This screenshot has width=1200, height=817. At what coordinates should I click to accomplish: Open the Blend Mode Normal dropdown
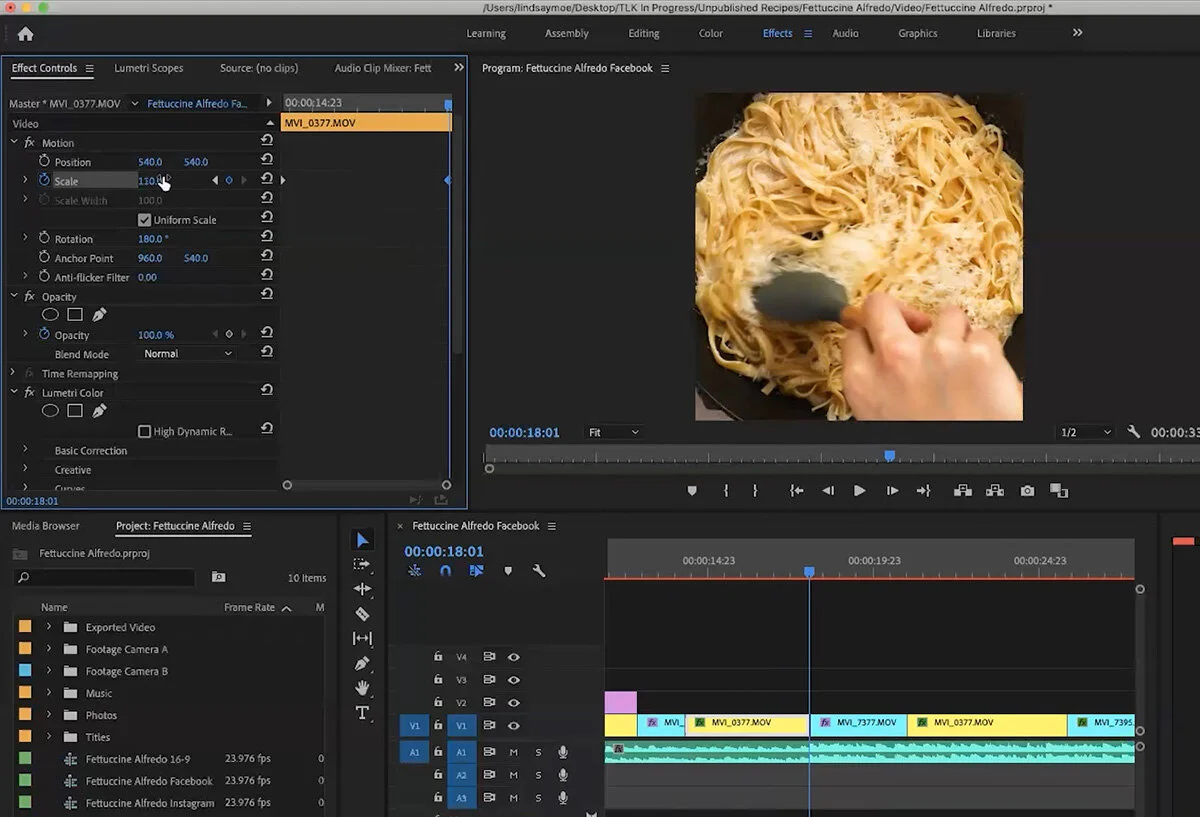click(x=188, y=354)
